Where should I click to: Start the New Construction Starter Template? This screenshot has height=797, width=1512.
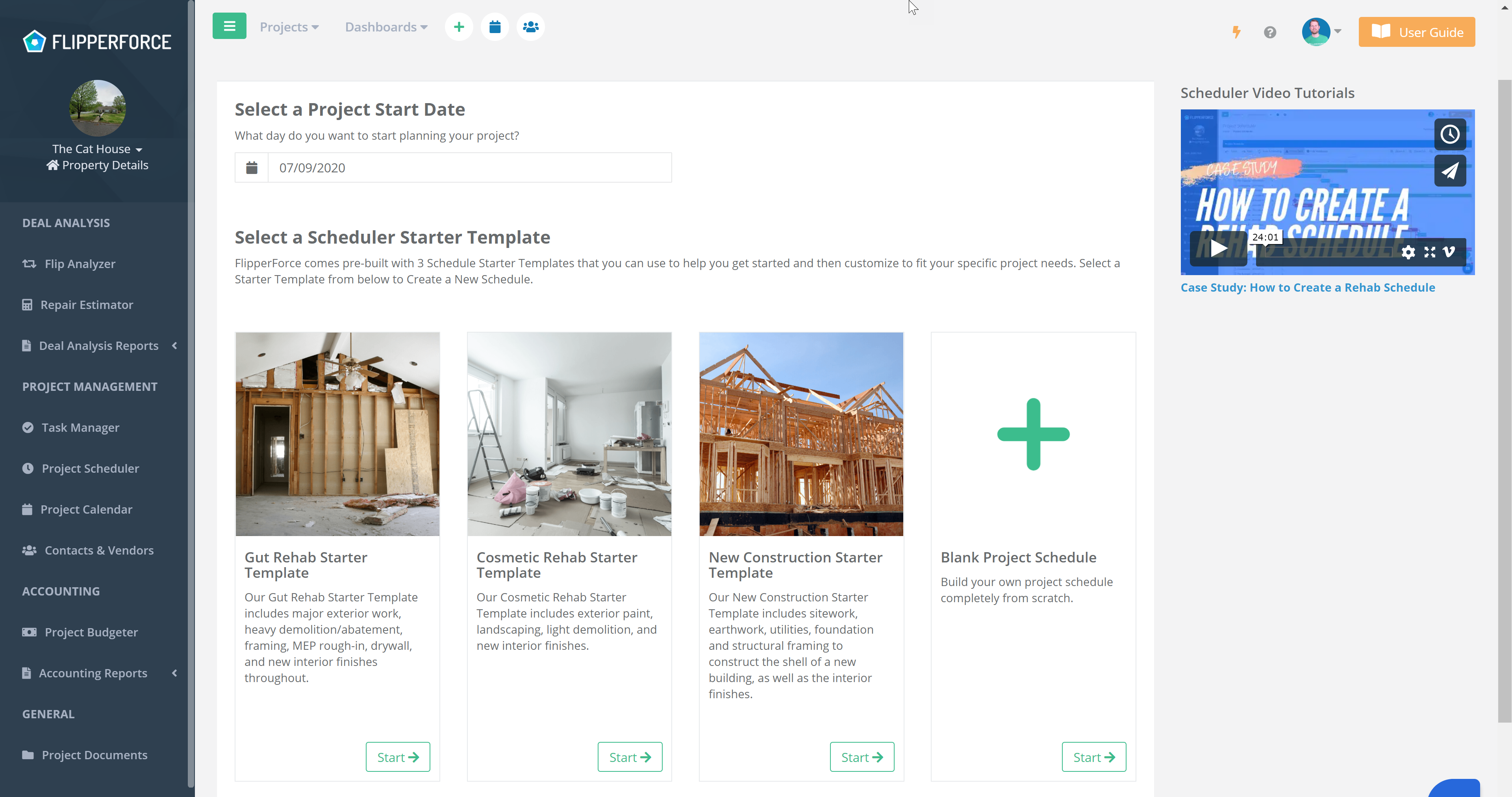coord(862,757)
